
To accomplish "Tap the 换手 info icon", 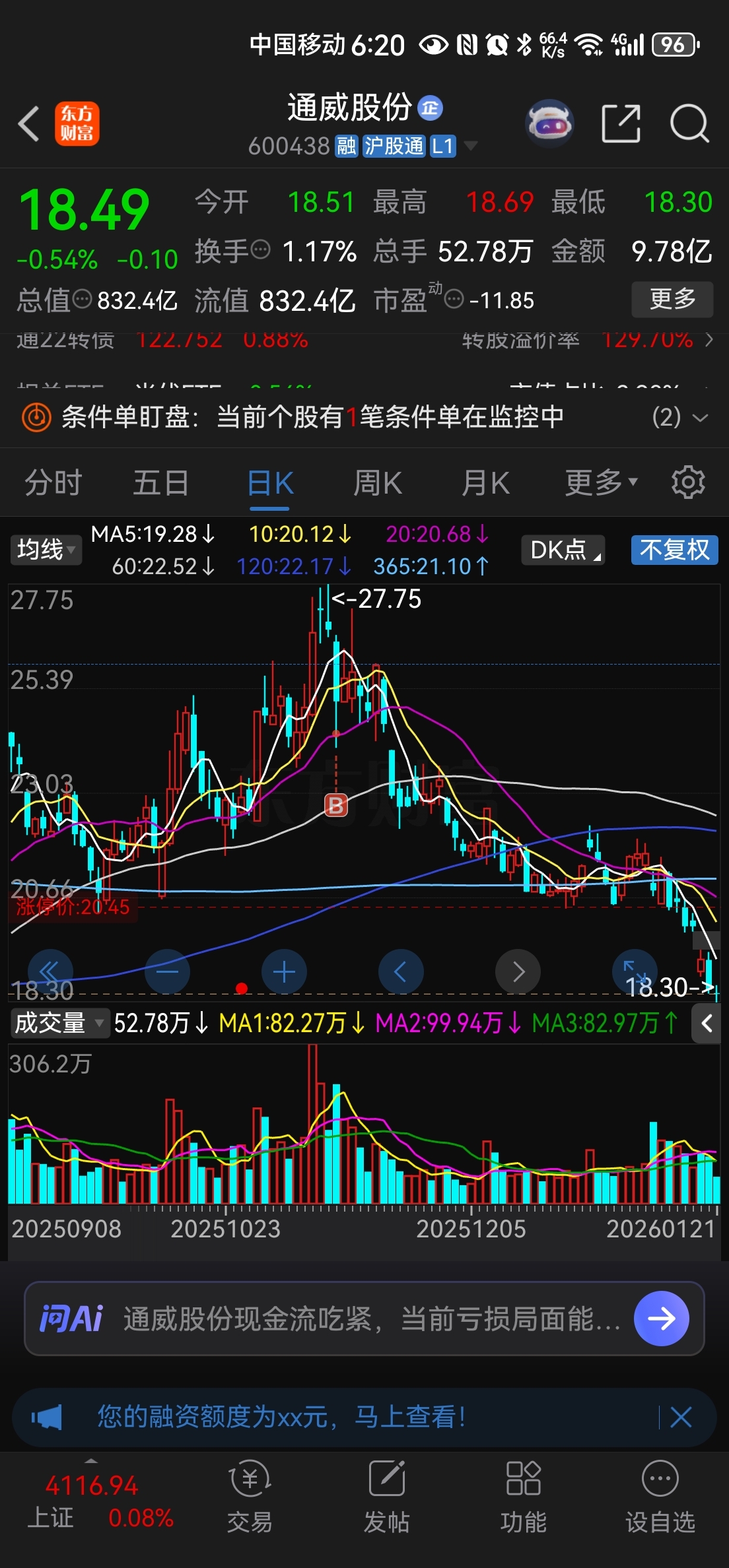I will 261,250.
